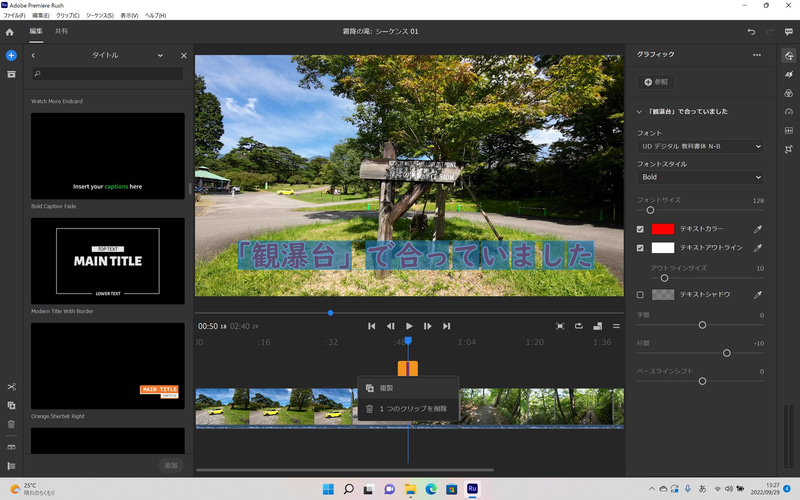
Task: Click the Home icon in top bar
Action: [x=11, y=32]
